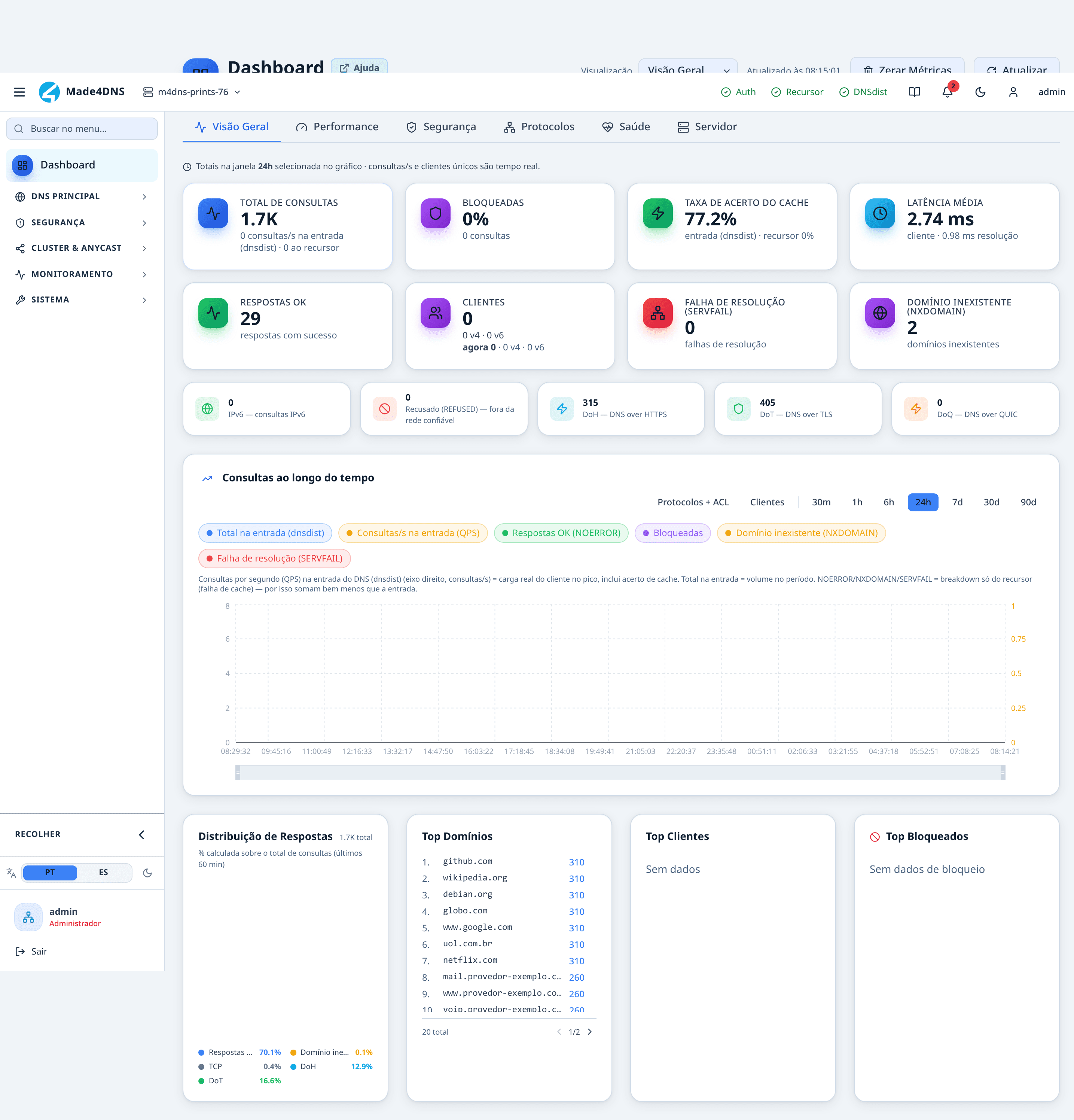Click the chart time range zoom slider
This screenshot has width=1074, height=1120.
[620, 773]
